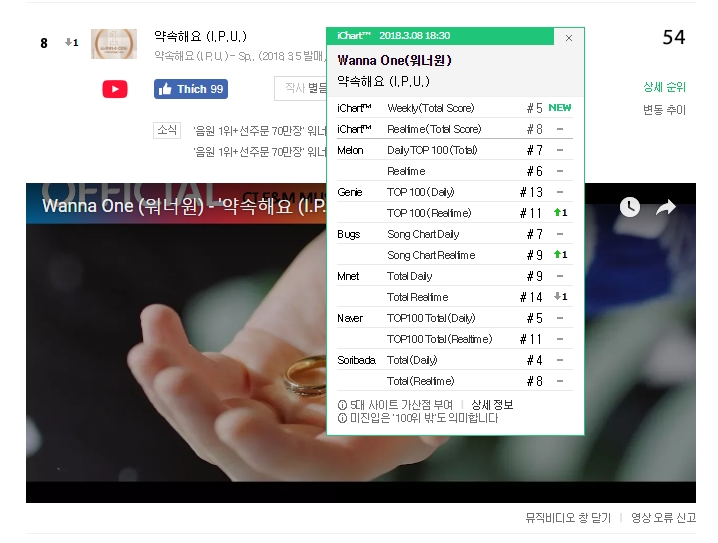This screenshot has width=718, height=543.
Task: Click the song title 약속해요 (I.P.U.)
Action: 200,36
